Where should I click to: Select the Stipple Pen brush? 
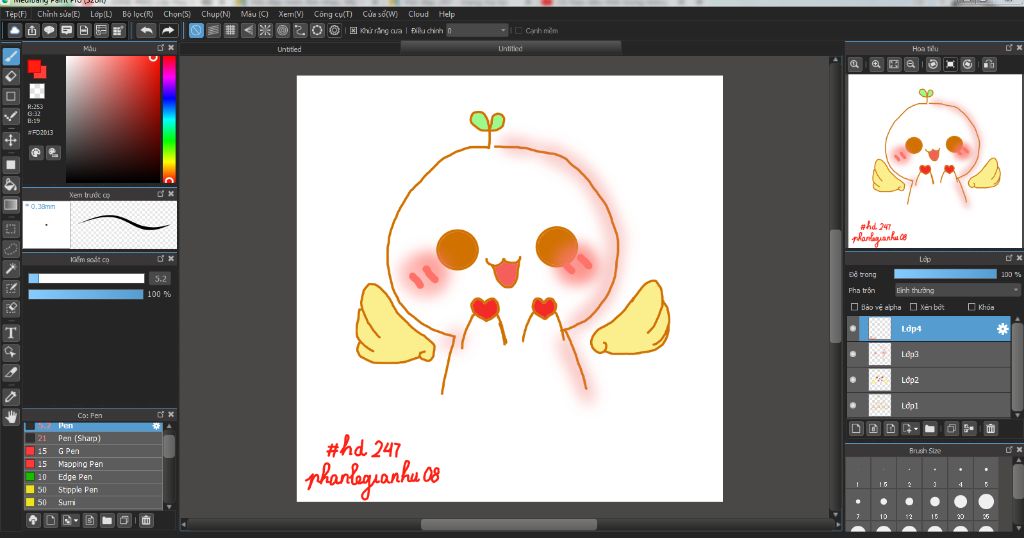point(93,490)
